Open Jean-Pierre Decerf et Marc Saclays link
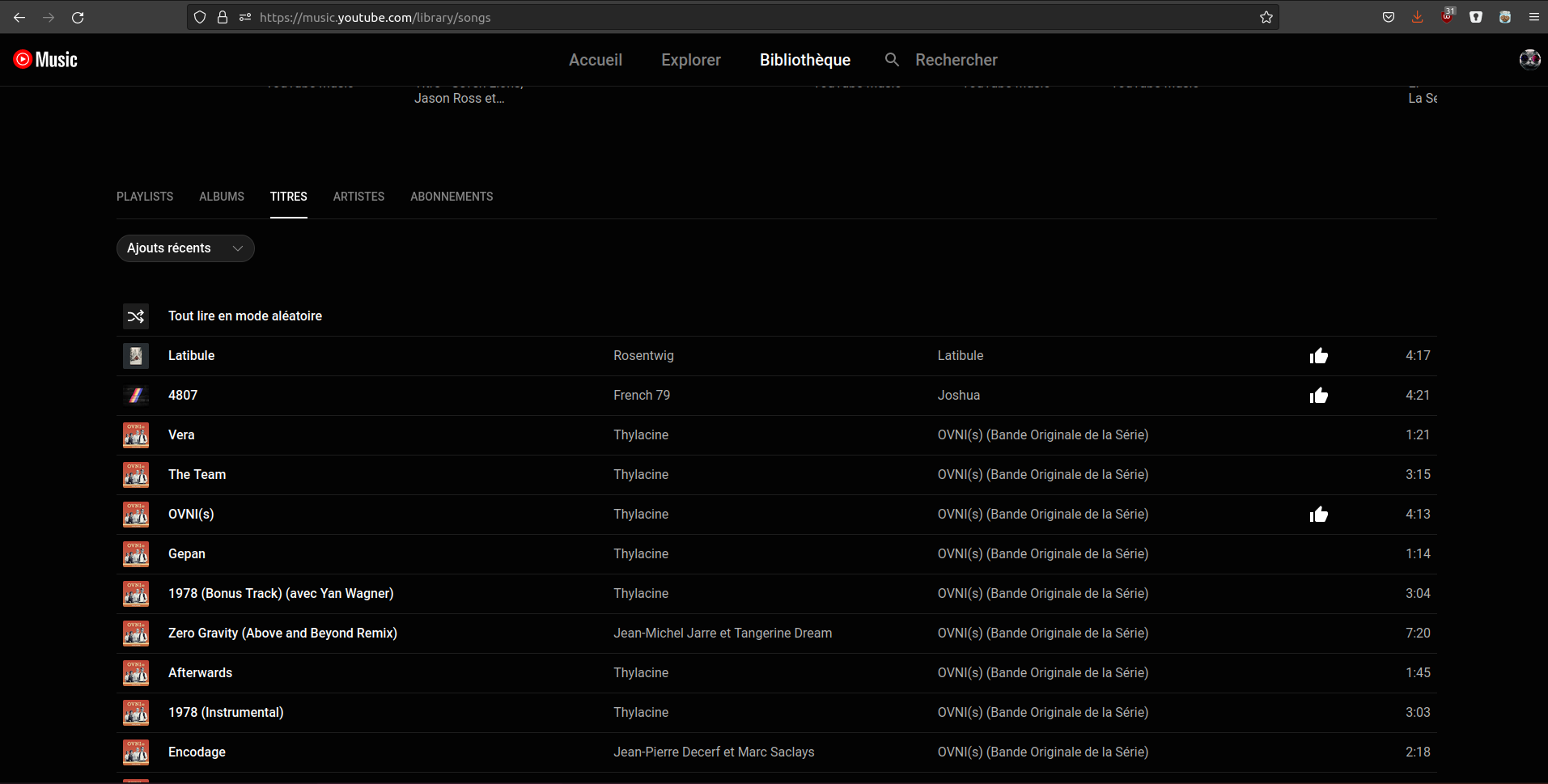Screen dimensions: 1548x784 point(714,752)
